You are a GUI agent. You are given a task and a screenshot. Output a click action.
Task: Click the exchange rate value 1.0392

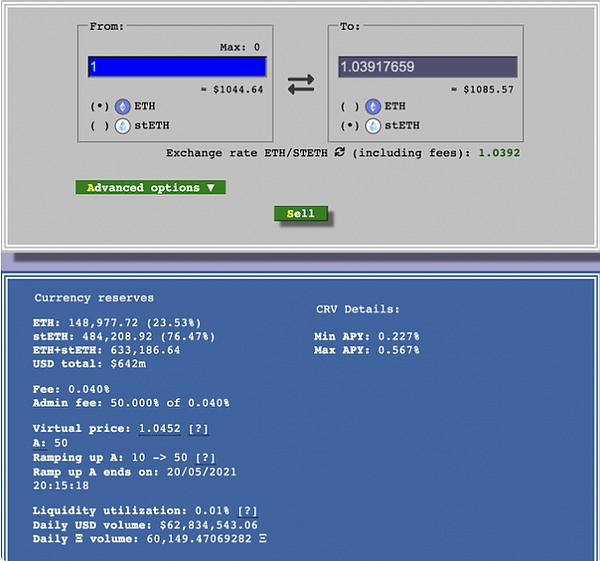[499, 153]
